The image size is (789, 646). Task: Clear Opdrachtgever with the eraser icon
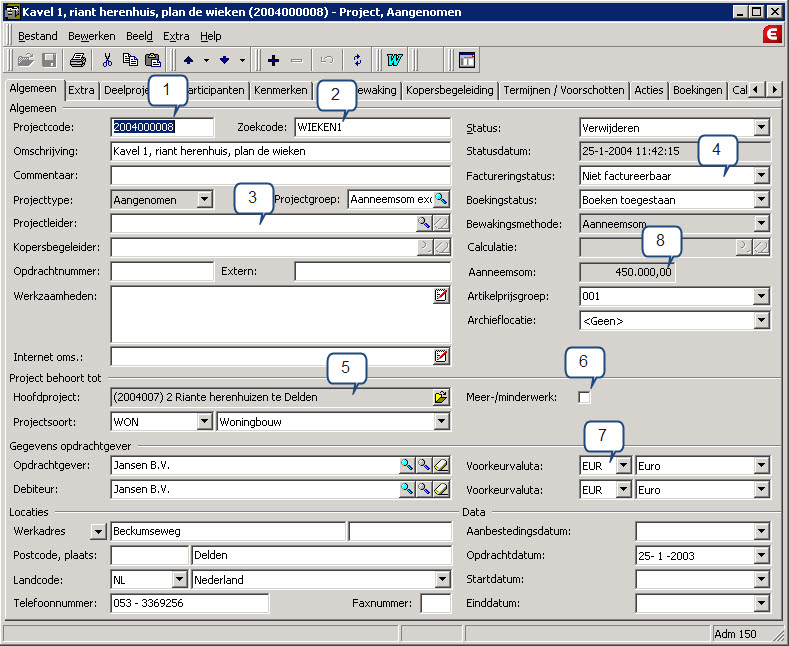(441, 465)
